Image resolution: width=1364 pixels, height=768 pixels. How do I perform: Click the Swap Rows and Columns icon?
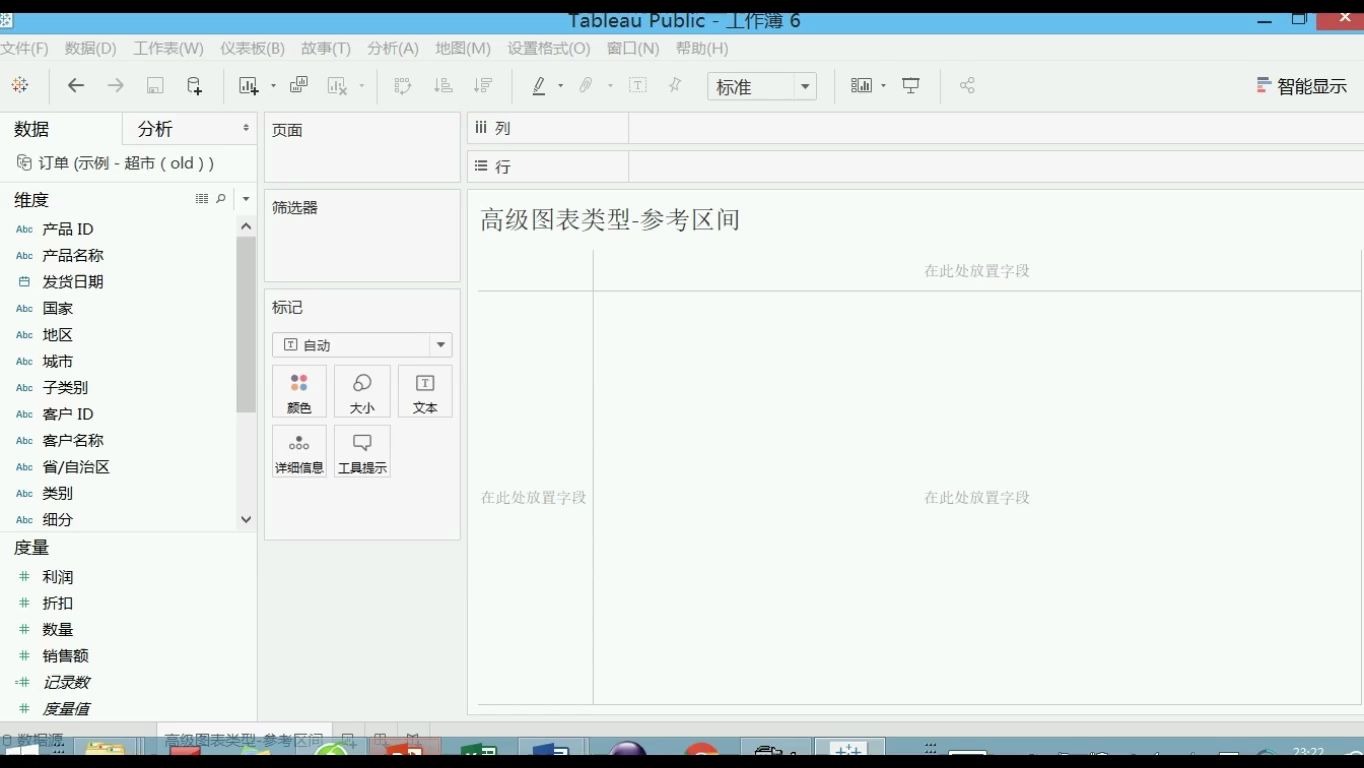click(401, 86)
